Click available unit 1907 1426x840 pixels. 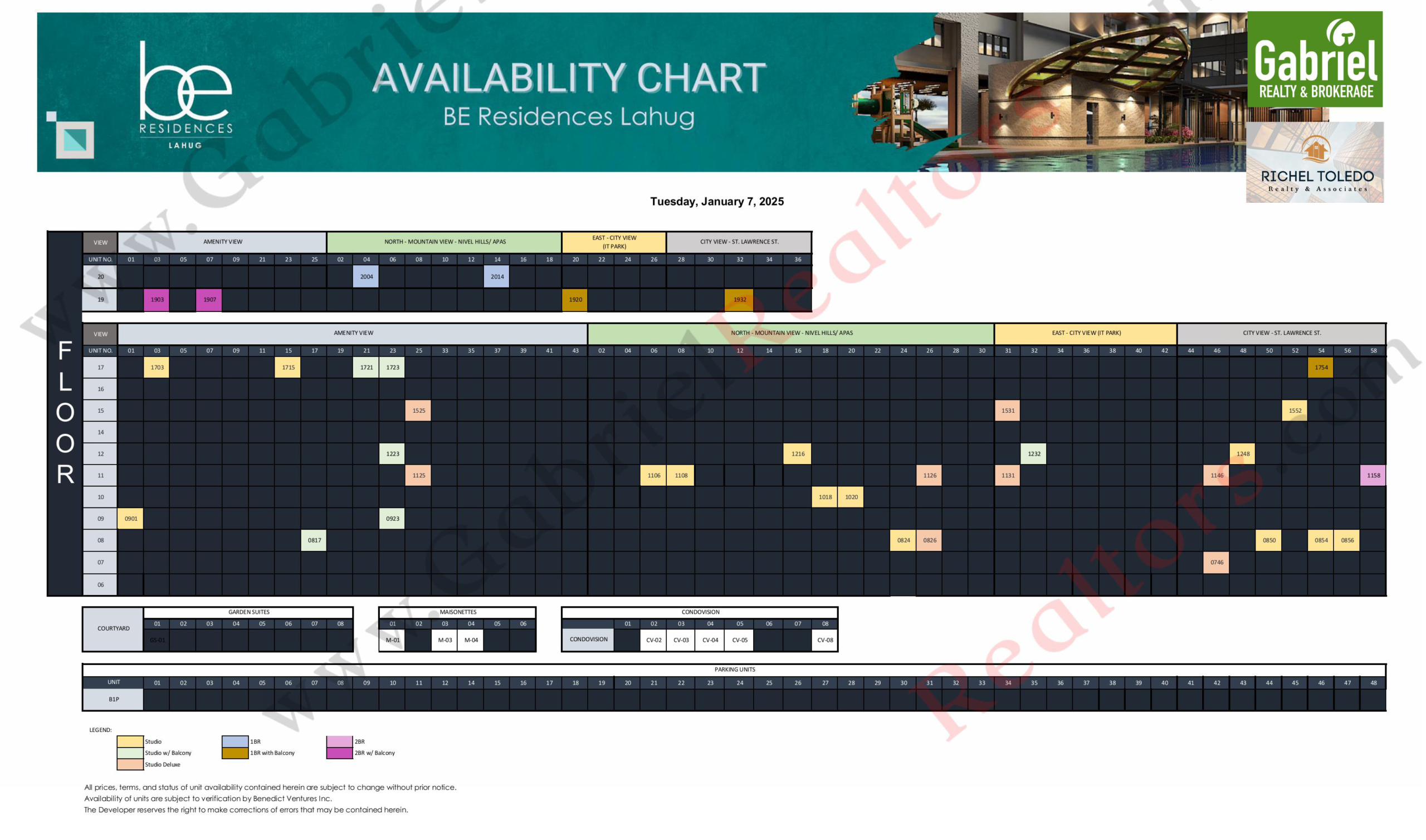(x=209, y=300)
